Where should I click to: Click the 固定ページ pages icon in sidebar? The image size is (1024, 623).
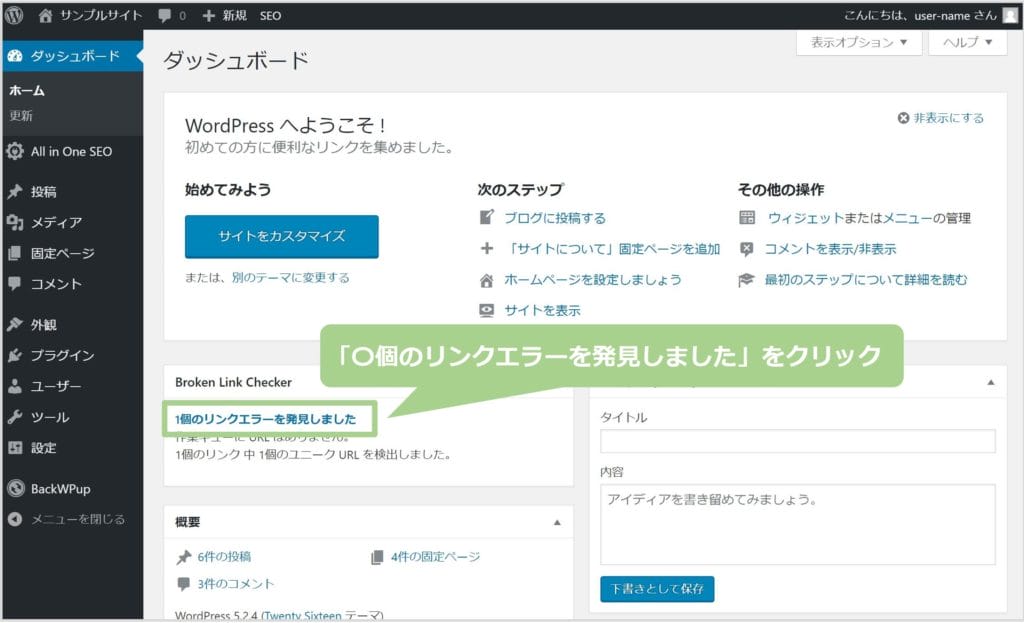pos(15,253)
